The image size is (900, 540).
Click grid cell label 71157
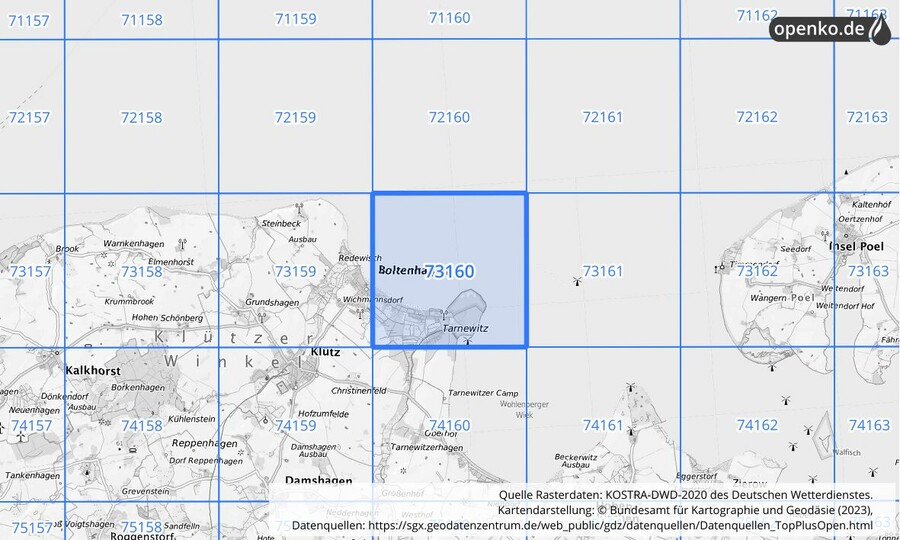(29, 21)
